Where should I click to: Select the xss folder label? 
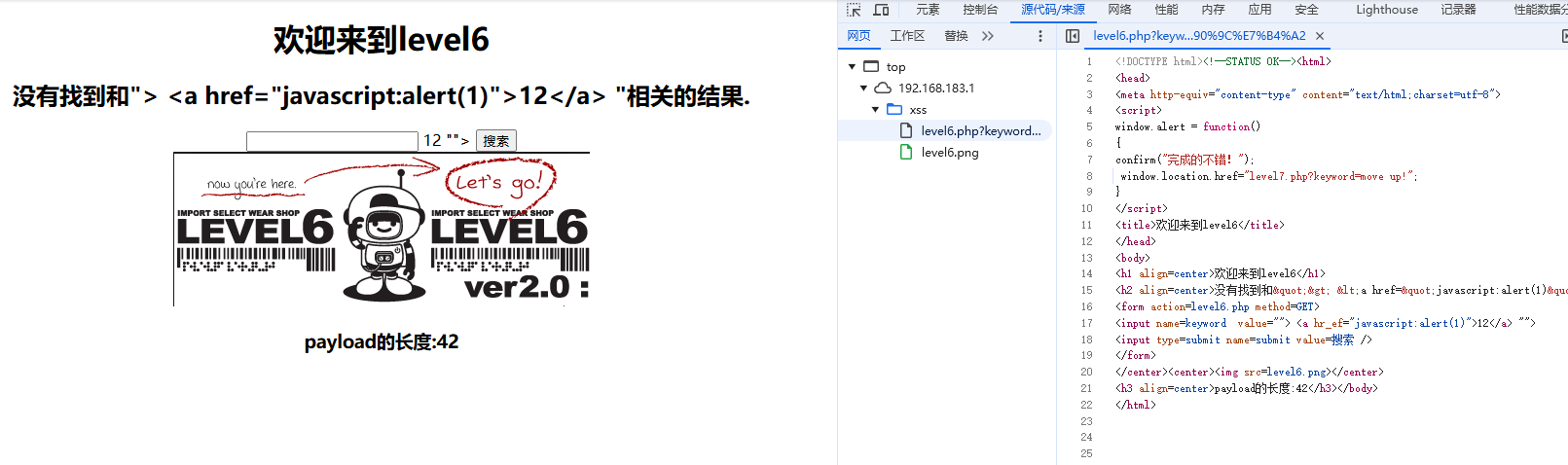918,110
